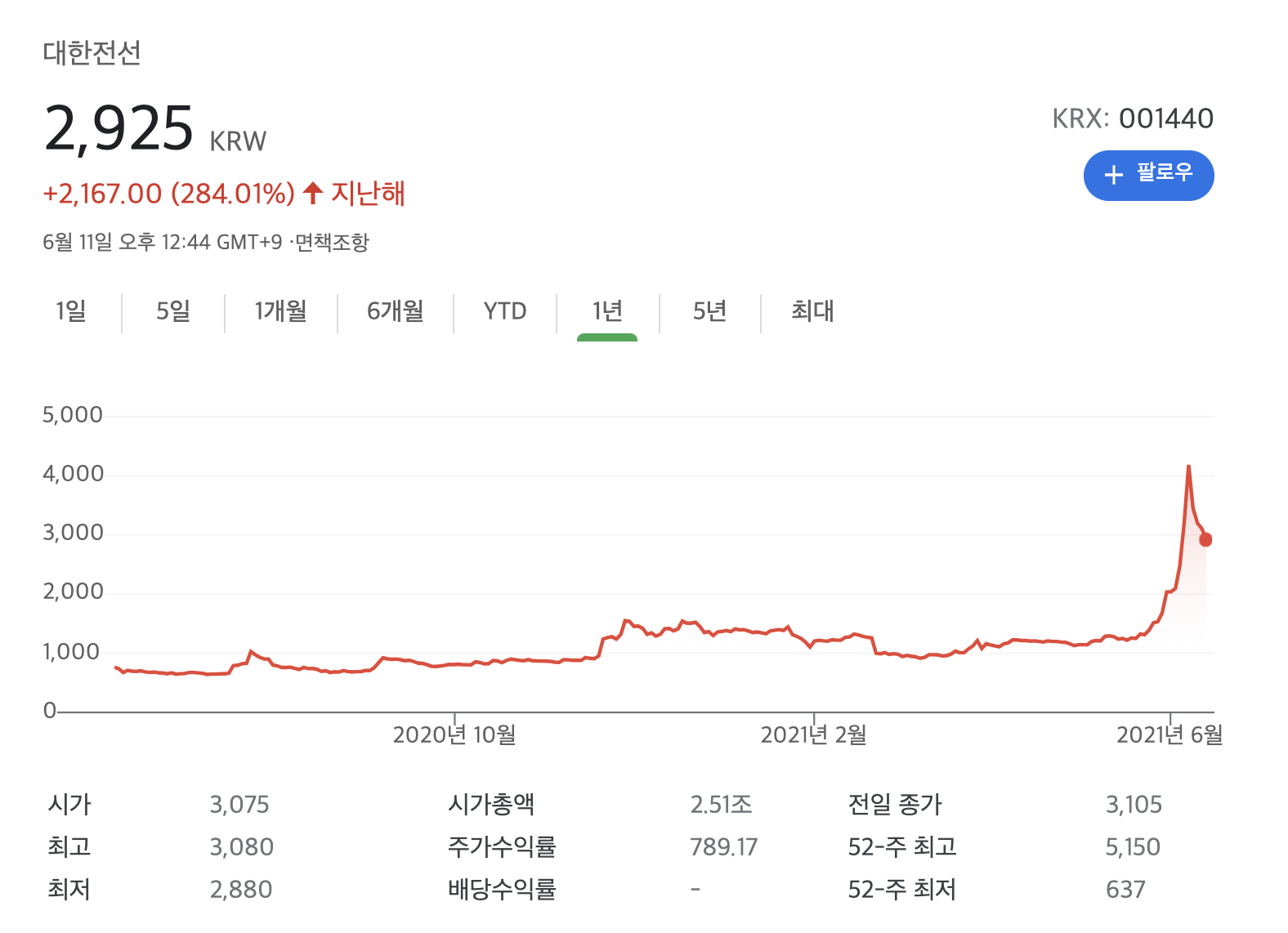Click the KRX: 001440 ticker text
This screenshot has width=1288, height=933.
pyautogui.click(x=1133, y=118)
